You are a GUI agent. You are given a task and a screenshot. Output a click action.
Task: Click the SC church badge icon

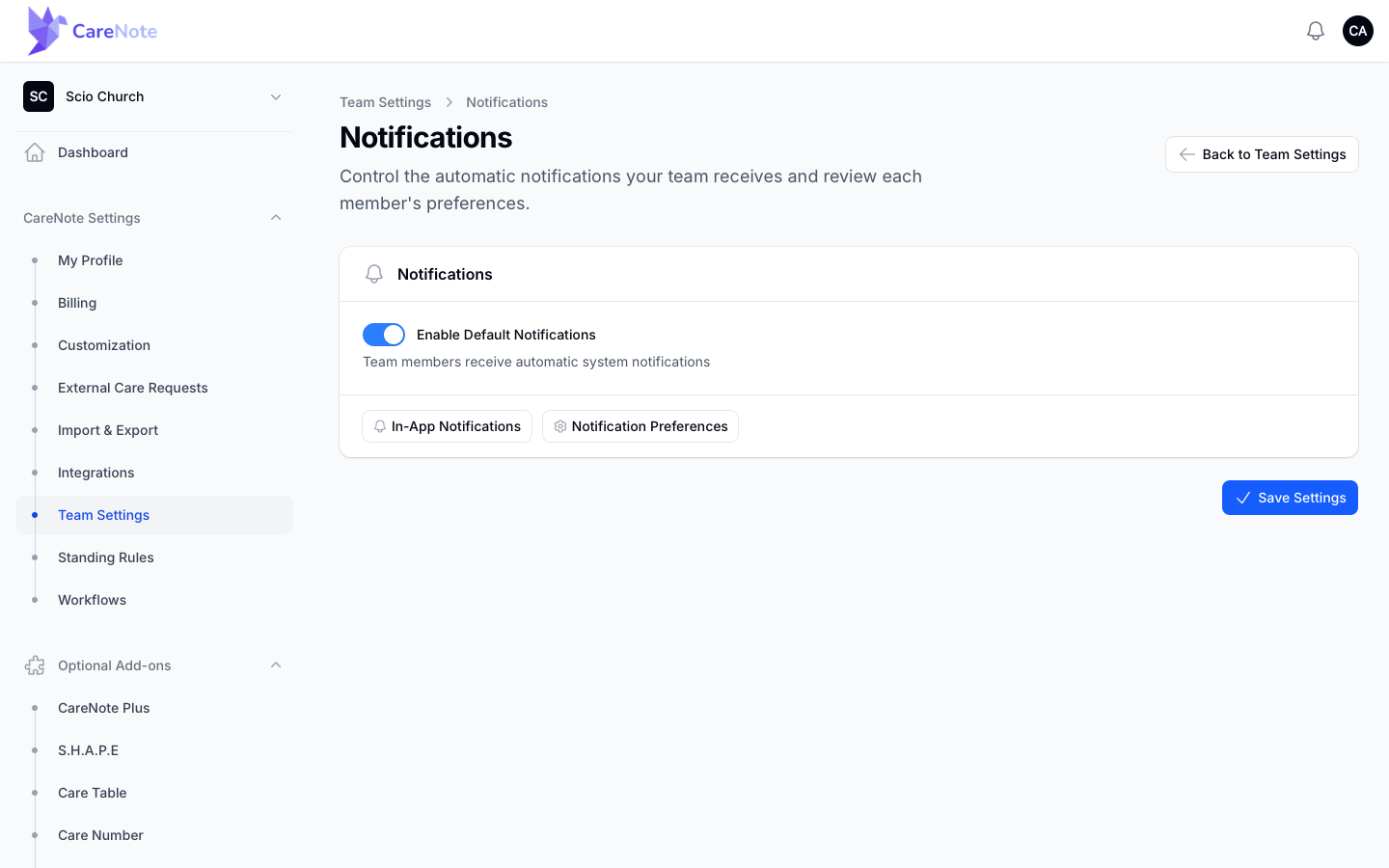tap(39, 96)
